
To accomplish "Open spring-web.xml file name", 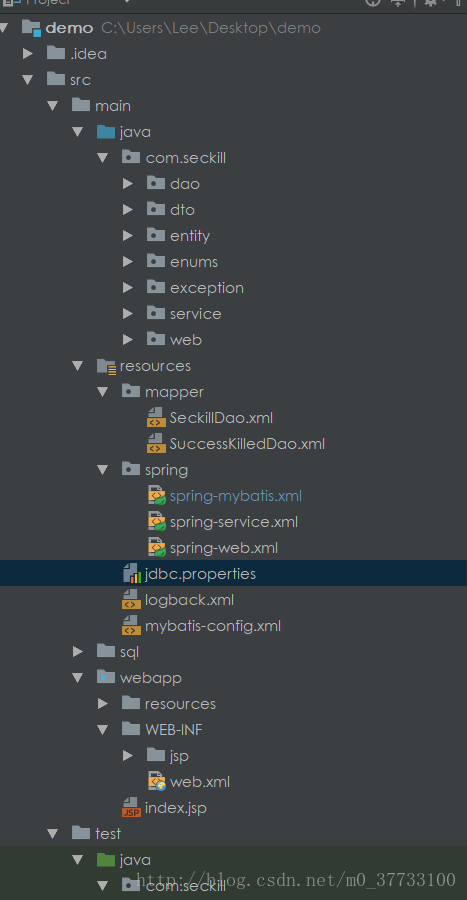I will coord(224,548).
